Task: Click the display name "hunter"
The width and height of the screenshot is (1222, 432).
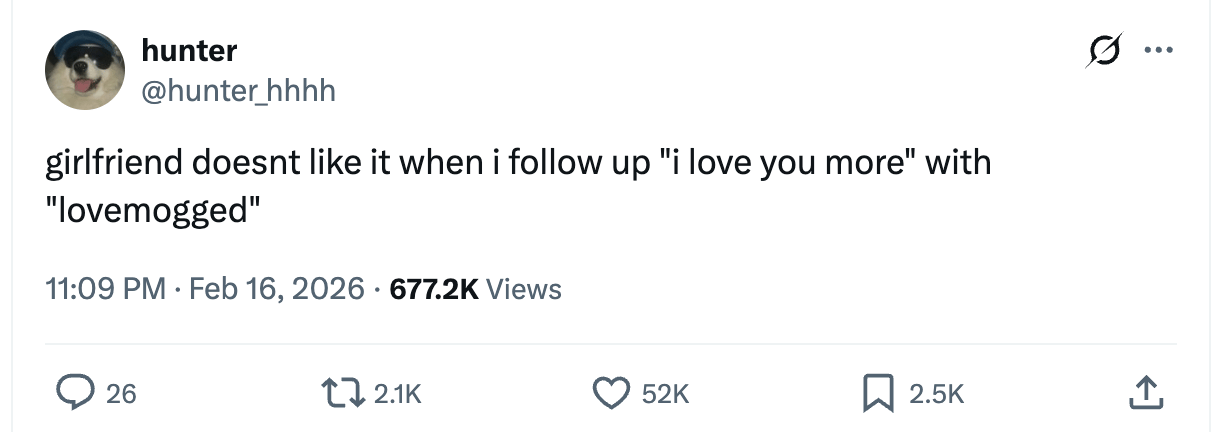Action: (189, 49)
